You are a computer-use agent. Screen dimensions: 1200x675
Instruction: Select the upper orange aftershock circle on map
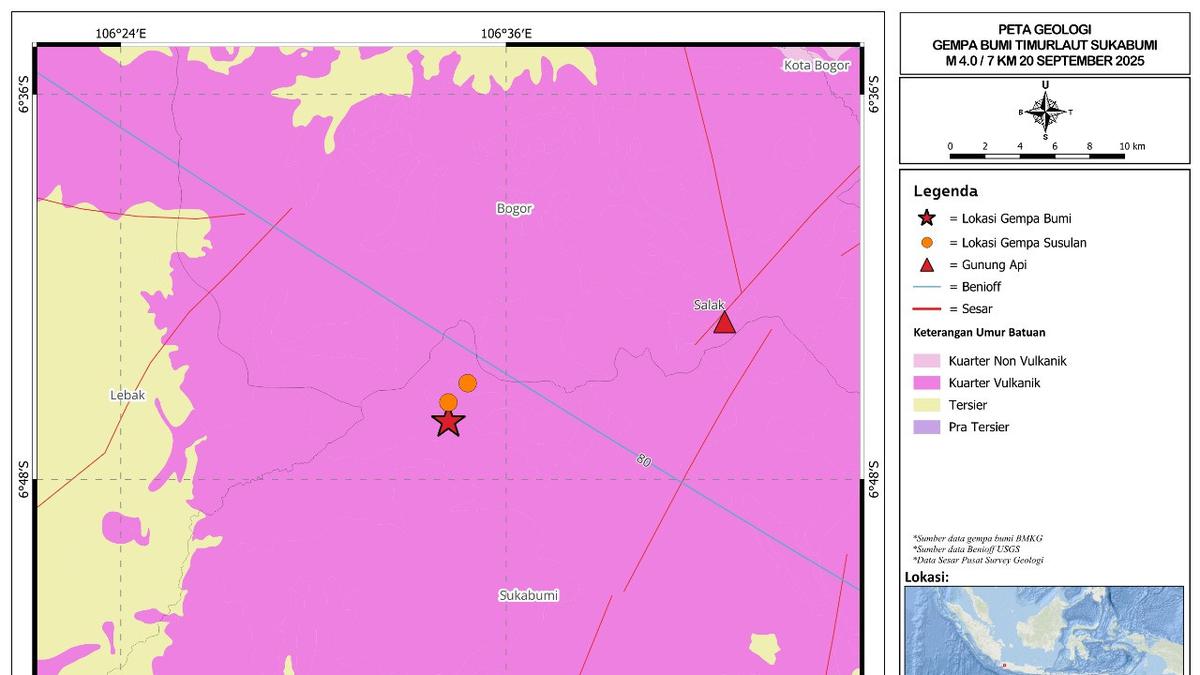(467, 383)
